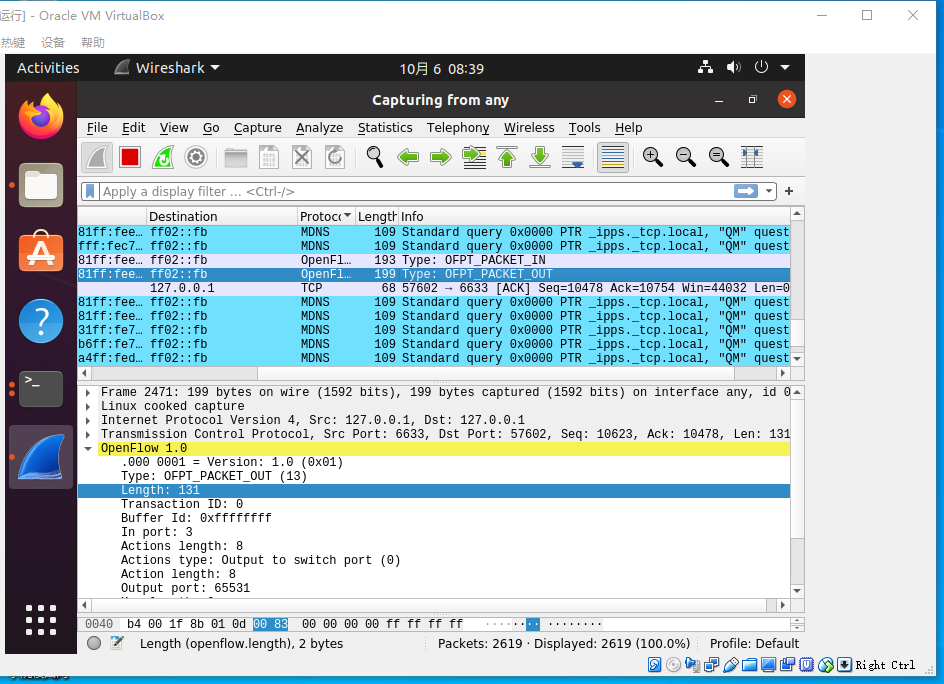Collapse the OpenFlow 1.0 section
Screen dimensions: 944x684
pos(88,449)
